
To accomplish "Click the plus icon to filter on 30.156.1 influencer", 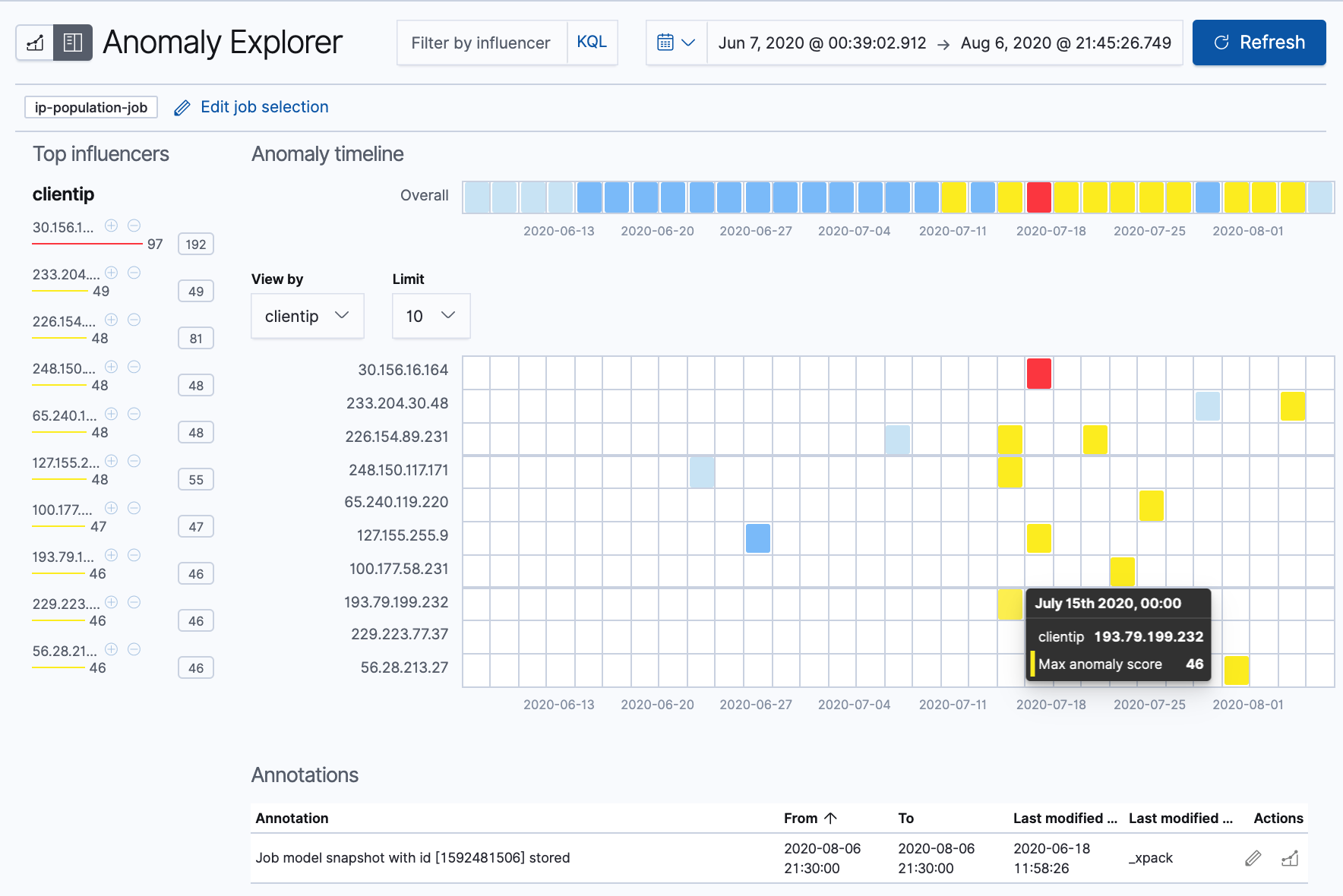I will click(x=111, y=226).
